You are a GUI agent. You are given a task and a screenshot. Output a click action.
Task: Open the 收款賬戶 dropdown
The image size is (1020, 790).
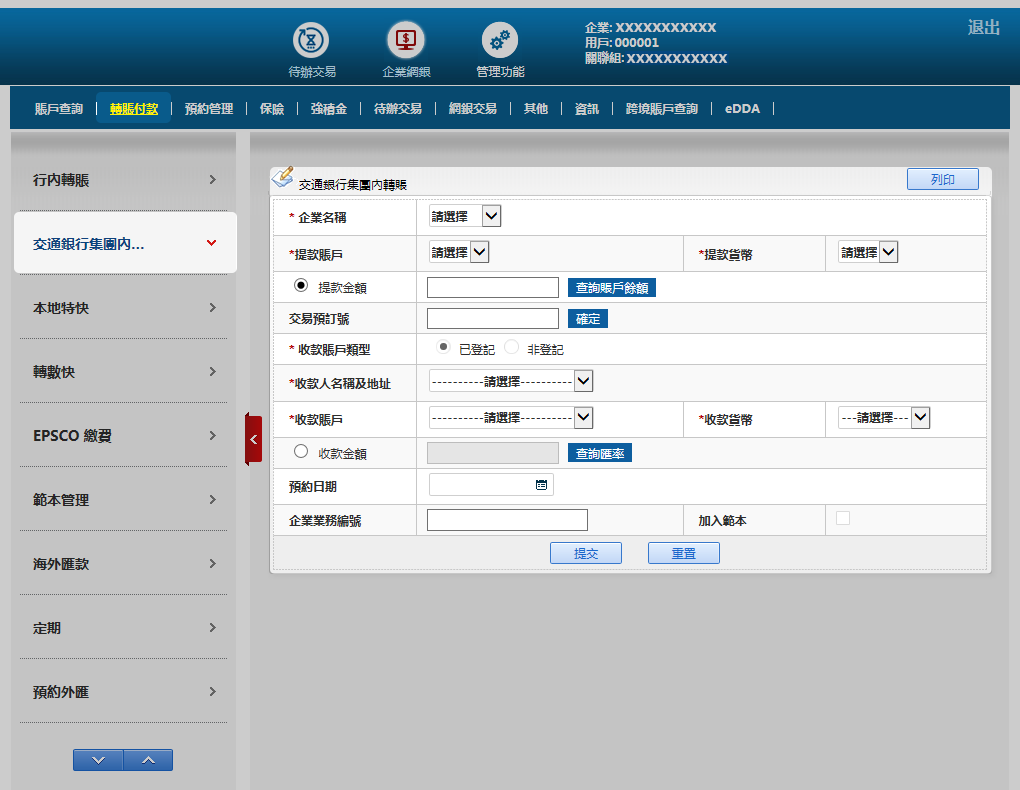pyautogui.click(x=511, y=418)
